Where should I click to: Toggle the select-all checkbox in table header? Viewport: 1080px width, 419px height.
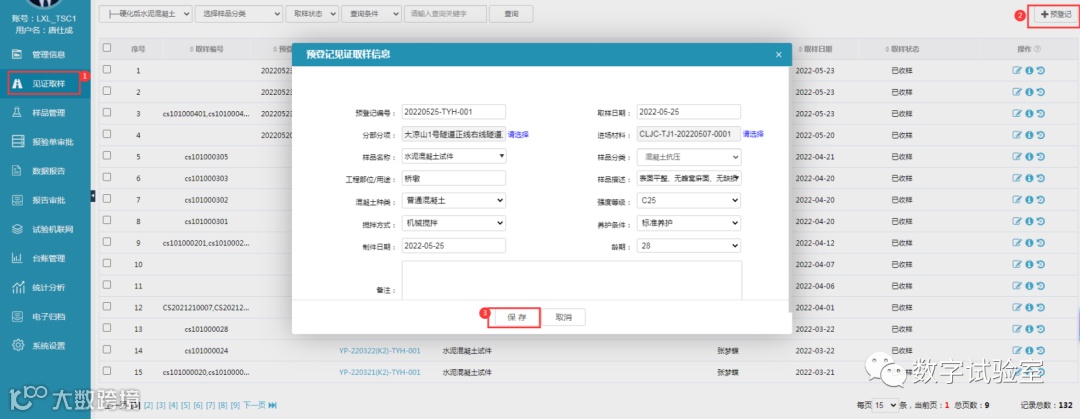tap(107, 48)
